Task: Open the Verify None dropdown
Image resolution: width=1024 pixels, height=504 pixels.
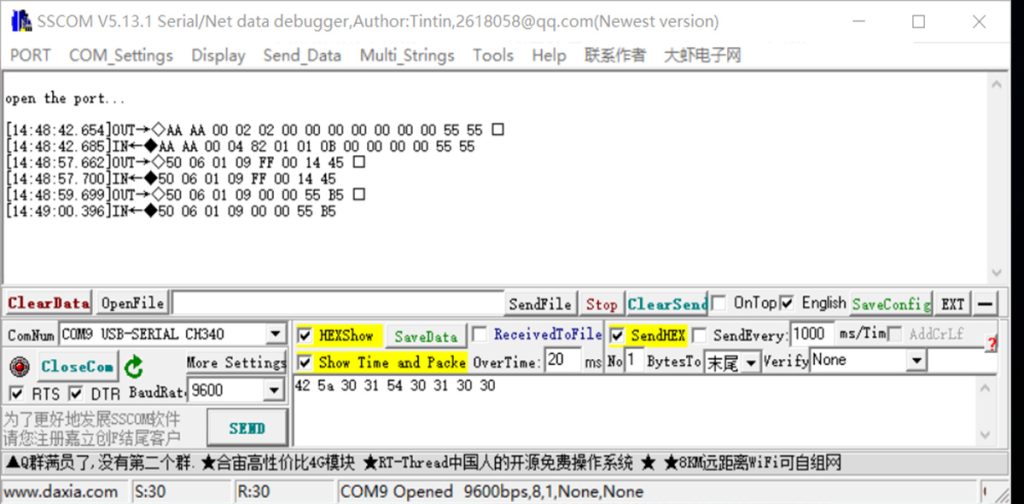Action: 917,360
